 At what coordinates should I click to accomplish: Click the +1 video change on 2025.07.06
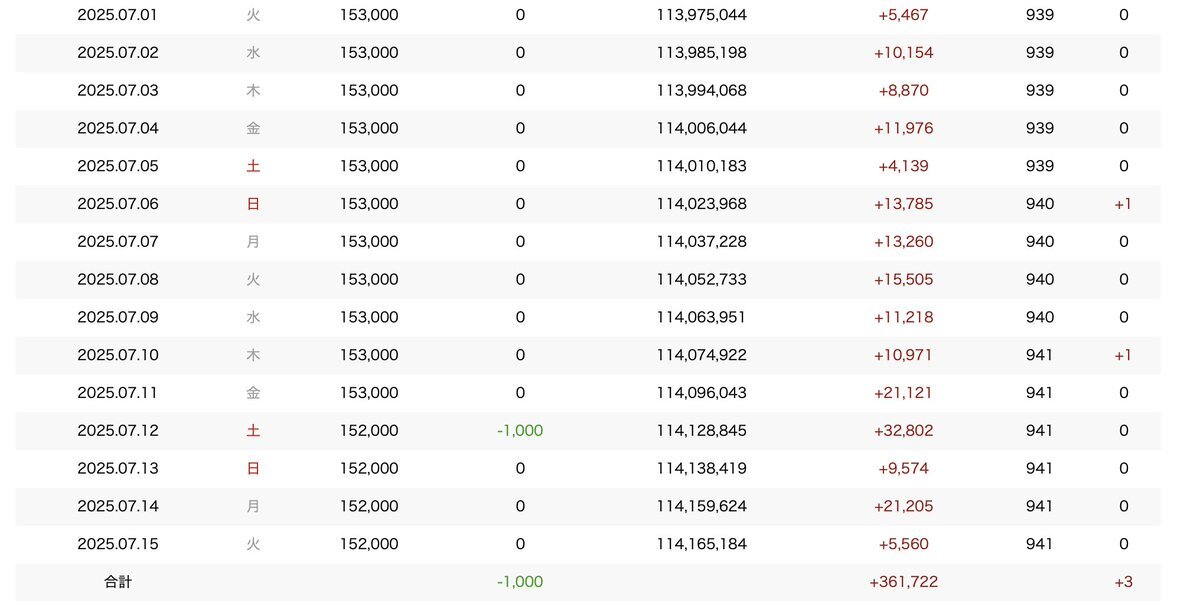pos(1123,204)
